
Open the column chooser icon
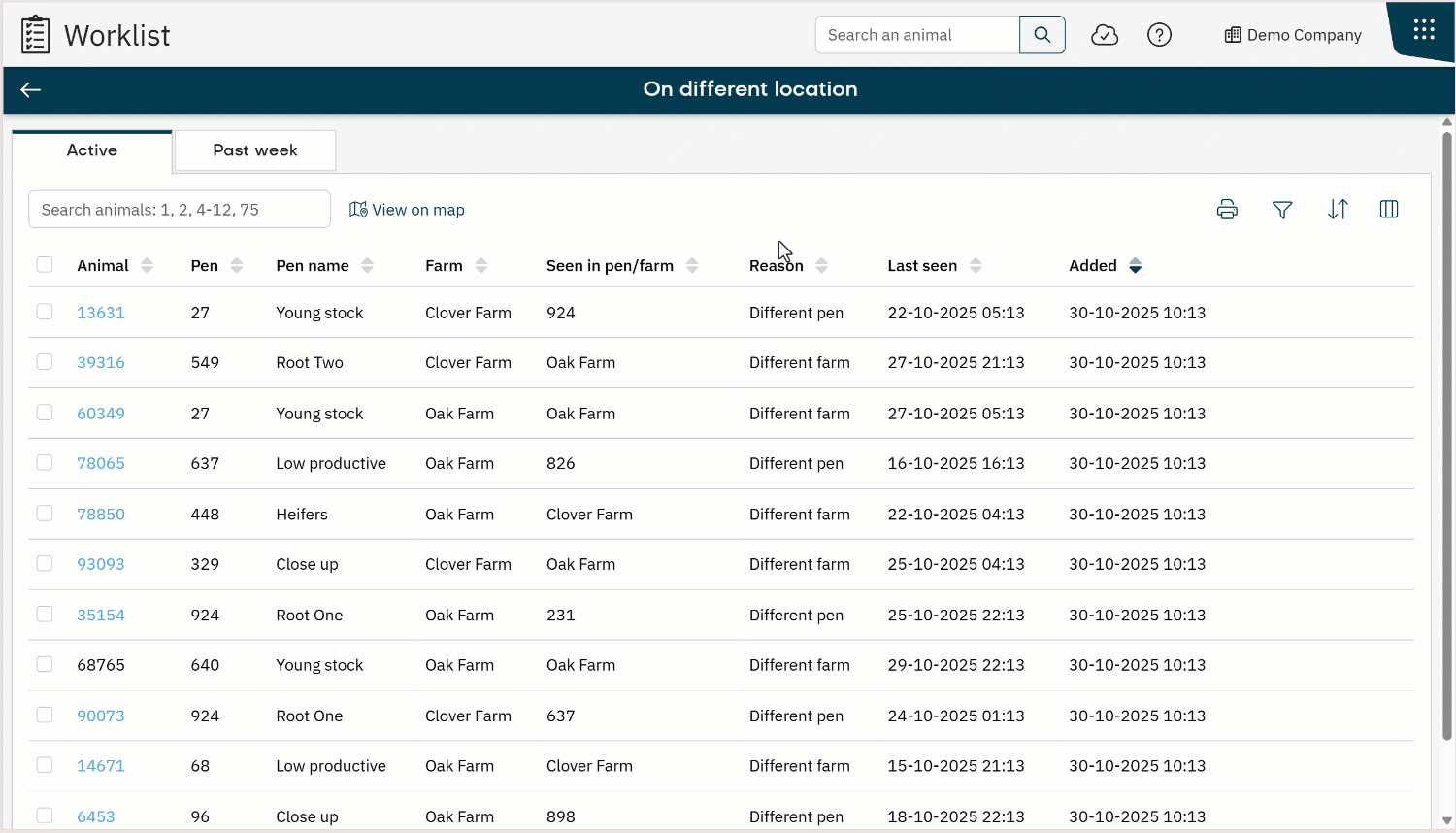tap(1389, 210)
